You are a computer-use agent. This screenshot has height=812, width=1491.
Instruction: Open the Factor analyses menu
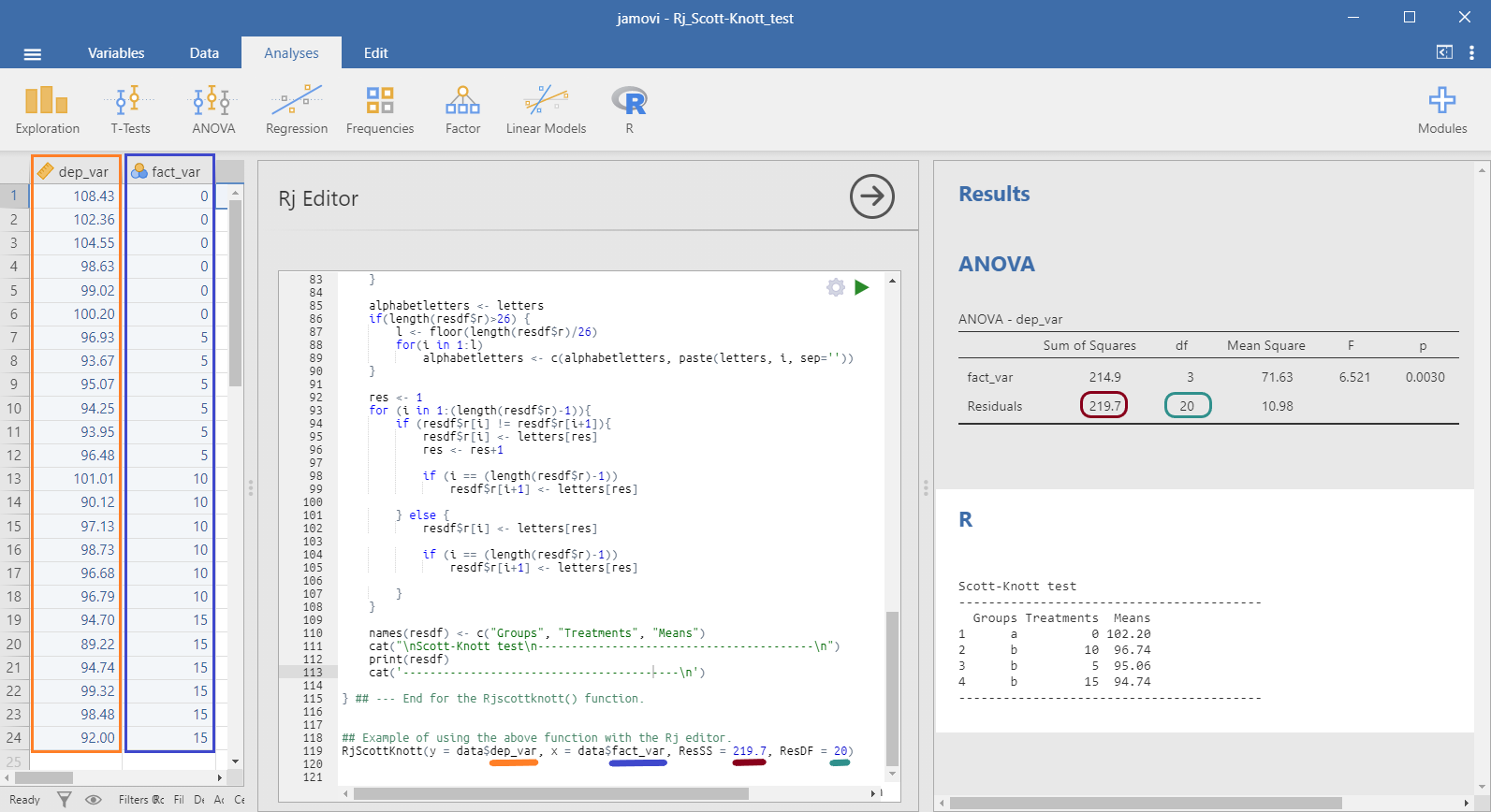tap(462, 109)
